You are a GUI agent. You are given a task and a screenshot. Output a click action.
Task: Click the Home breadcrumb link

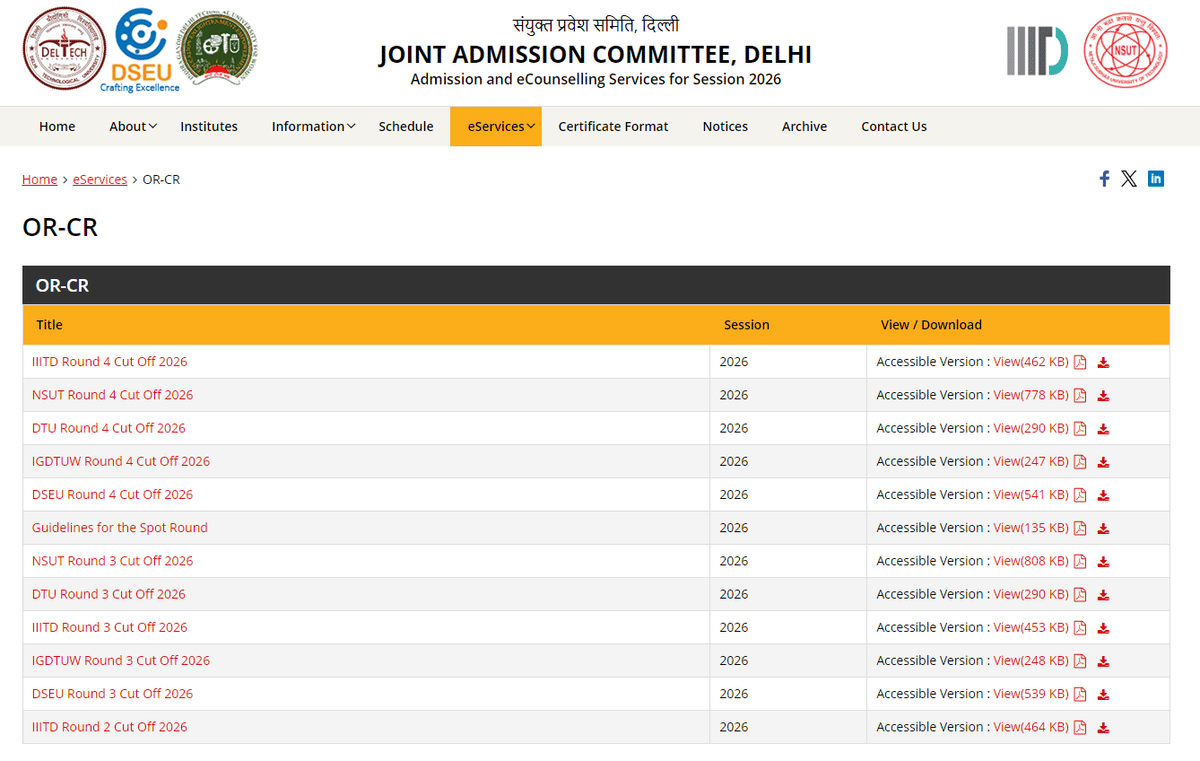pyautogui.click(x=40, y=179)
